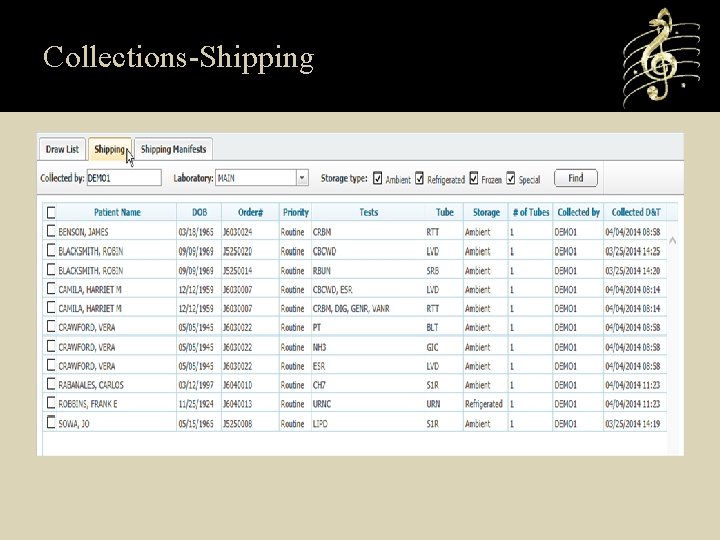Switch to Shipping Manifests tab
Screen dimensions: 720x540
click(173, 149)
